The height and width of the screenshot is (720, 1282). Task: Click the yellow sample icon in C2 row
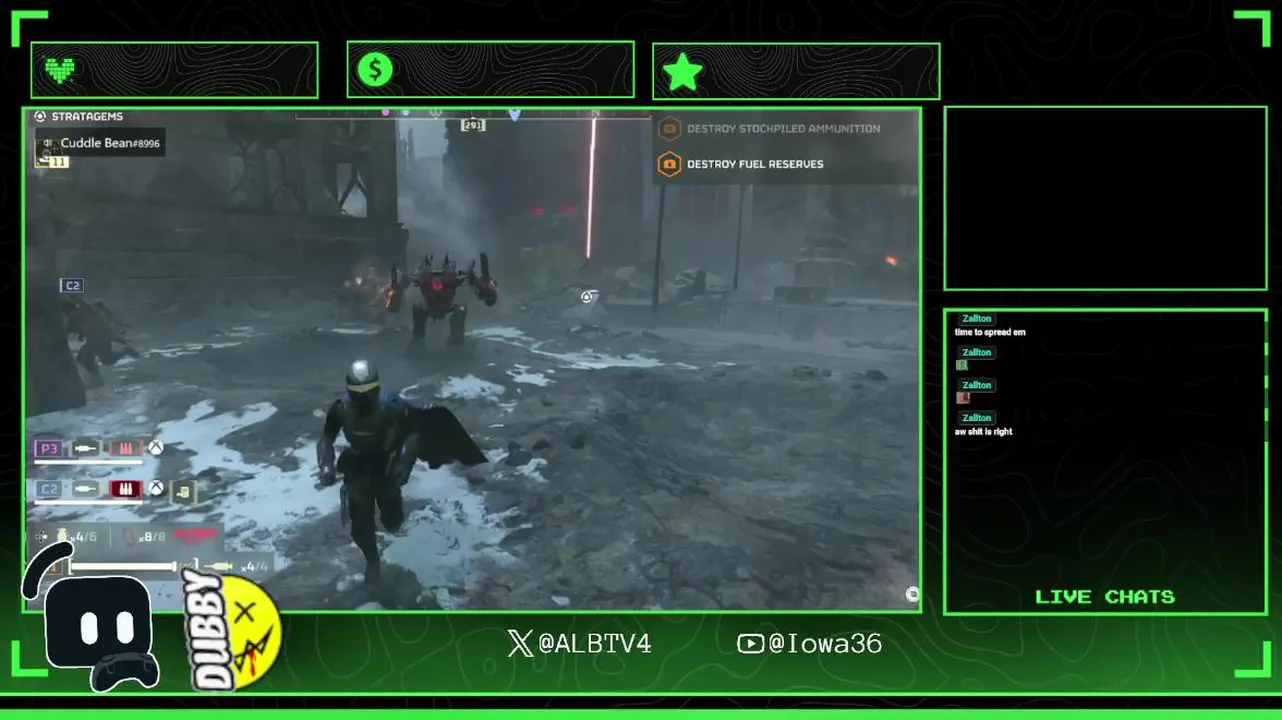(x=184, y=490)
